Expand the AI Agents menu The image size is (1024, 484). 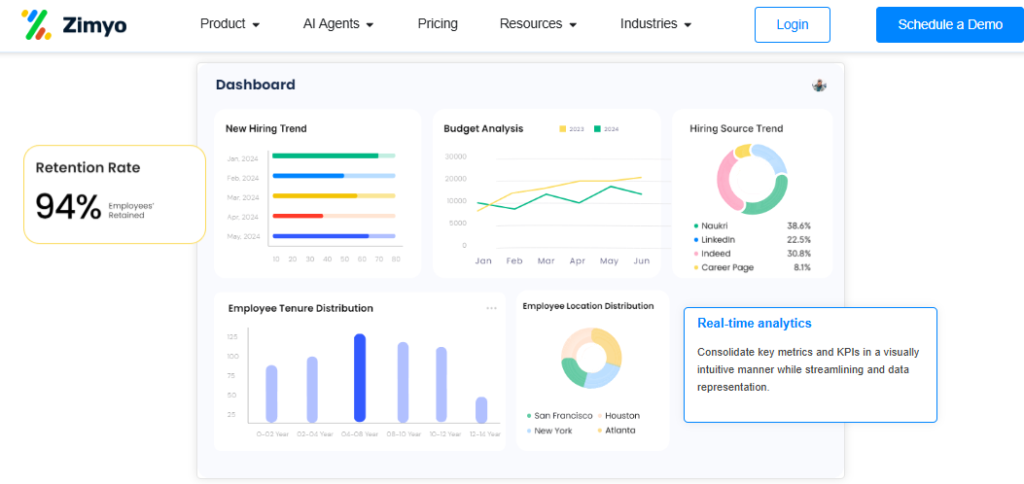(x=338, y=24)
